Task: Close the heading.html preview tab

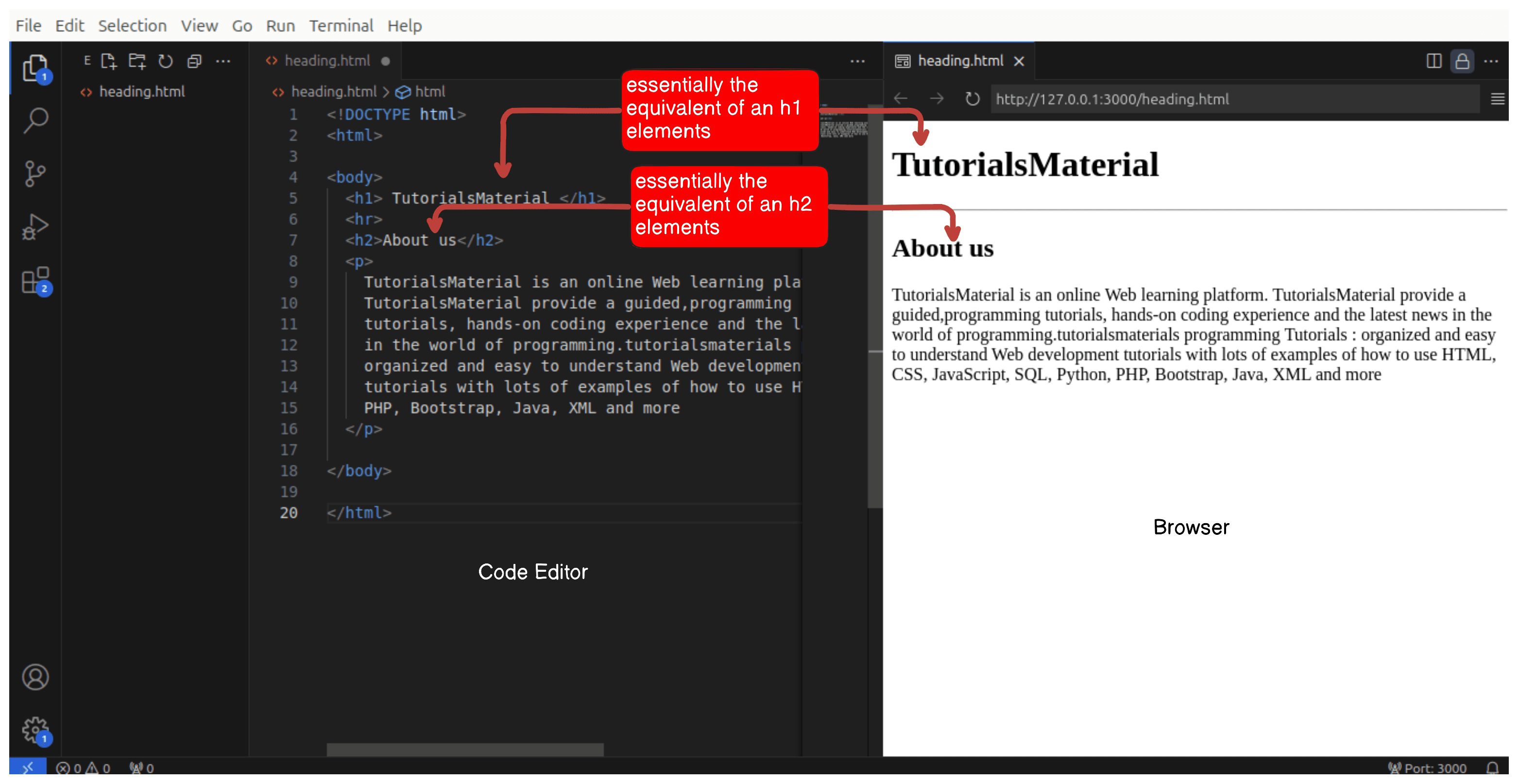Action: 1018,61
